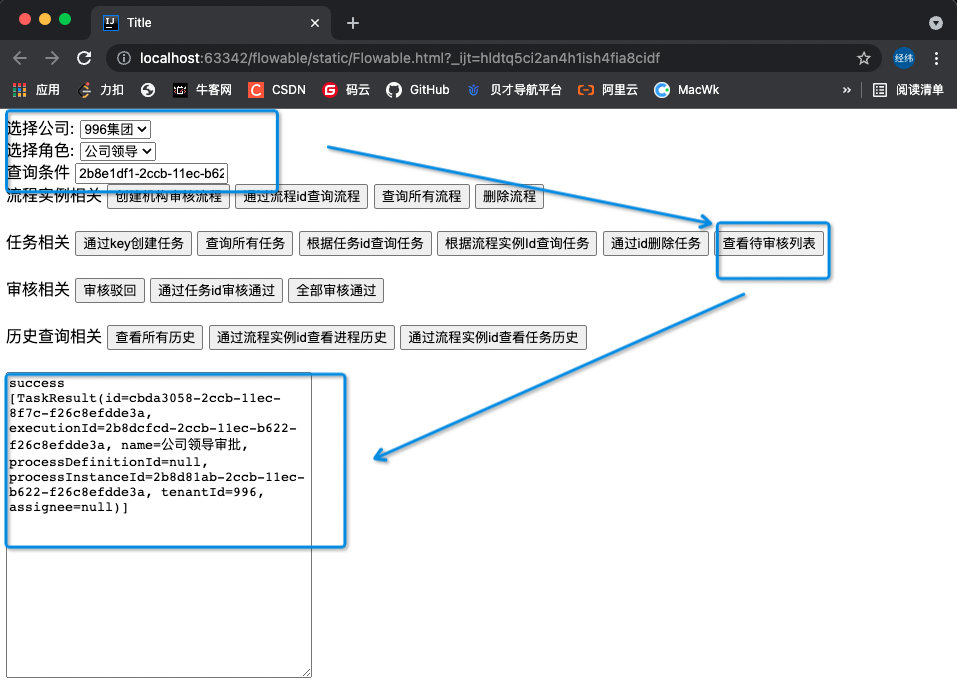957x692 pixels.
Task: Open the GitHub bookmark
Action: (418, 90)
